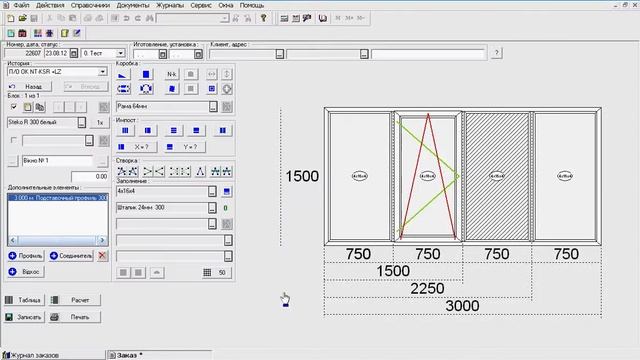Click the solid blue rectangle frame icon in Коробка
This screenshot has width=640, height=360.
point(146,74)
